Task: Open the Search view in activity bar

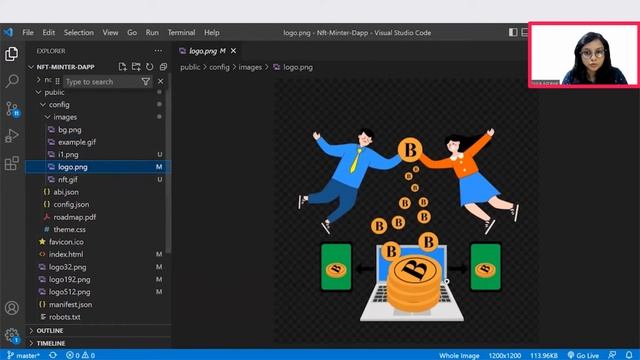Action: pyautogui.click(x=12, y=81)
